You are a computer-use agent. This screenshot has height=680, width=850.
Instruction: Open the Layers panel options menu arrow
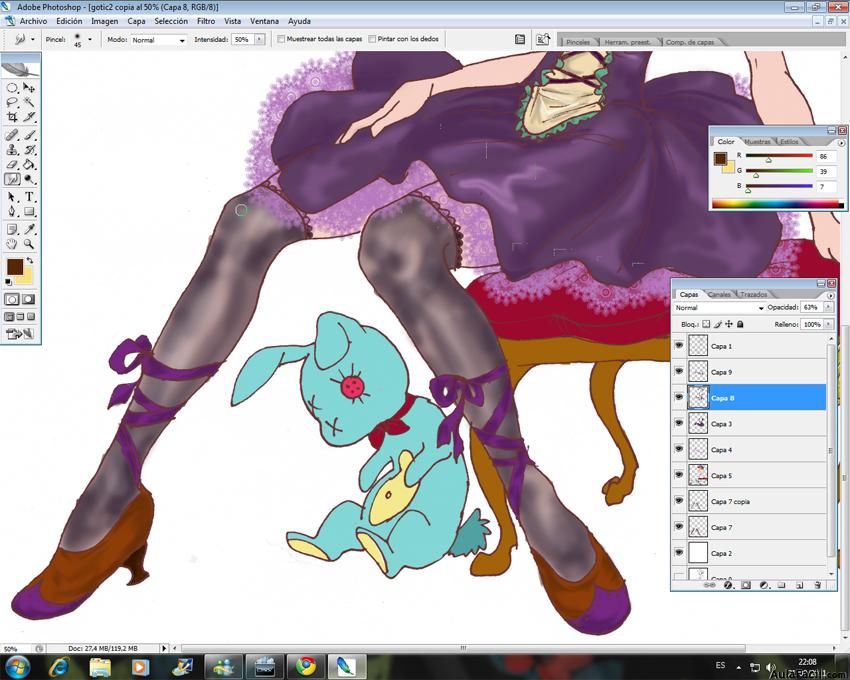click(x=830, y=296)
